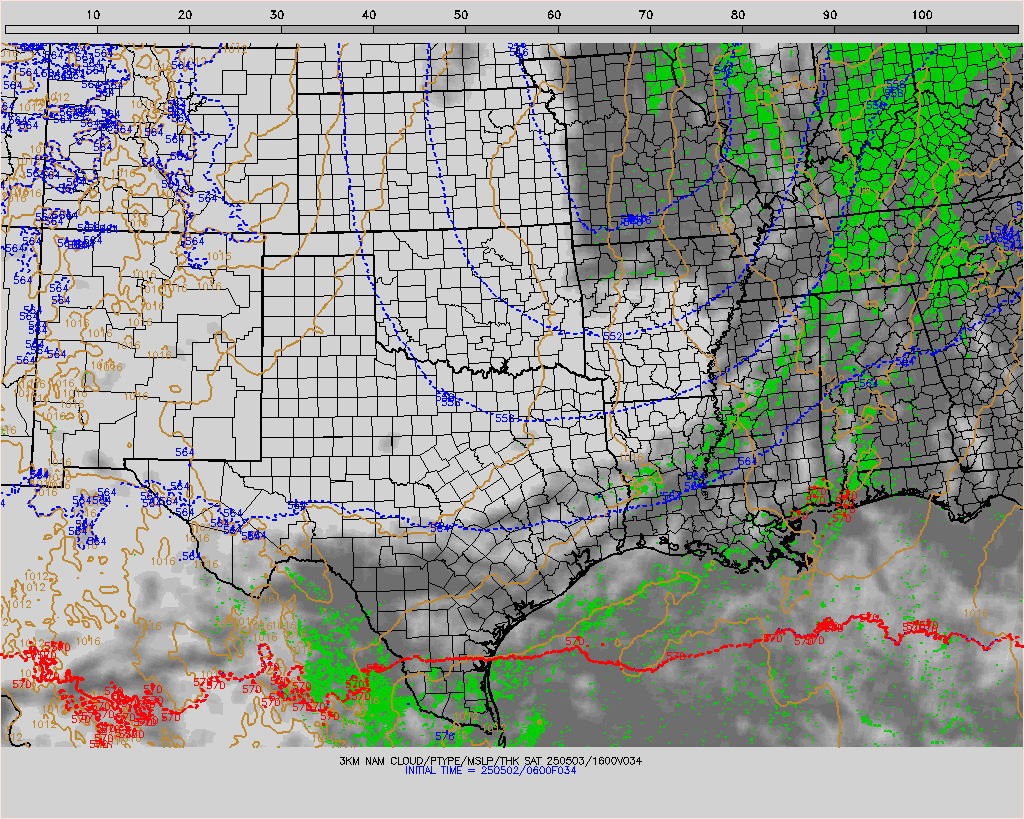Click the '3KM NAM CLOUD/PTYPE/MSLP/THK' title text

point(429,761)
